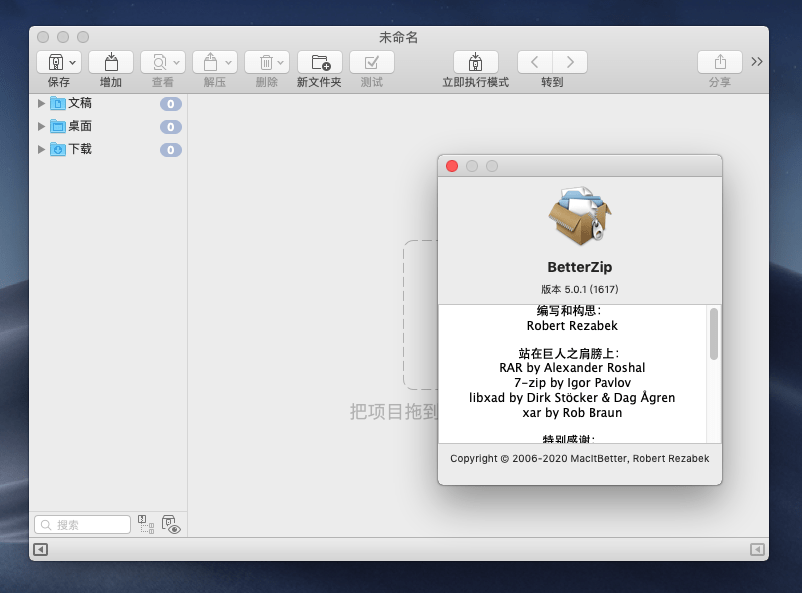Click the 0 badge next to 桌面
Image resolution: width=802 pixels, height=593 pixels.
[171, 127]
